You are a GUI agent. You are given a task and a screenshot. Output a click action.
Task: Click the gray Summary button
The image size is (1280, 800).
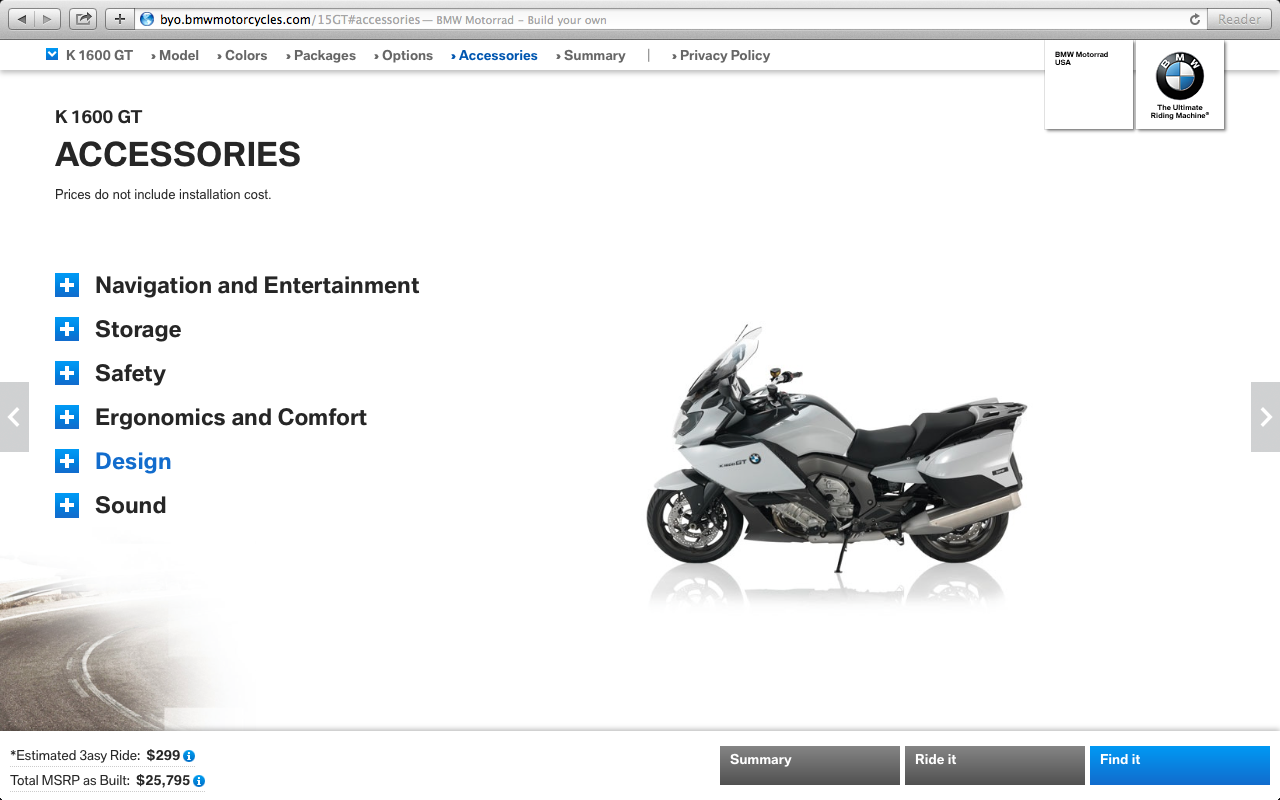810,765
